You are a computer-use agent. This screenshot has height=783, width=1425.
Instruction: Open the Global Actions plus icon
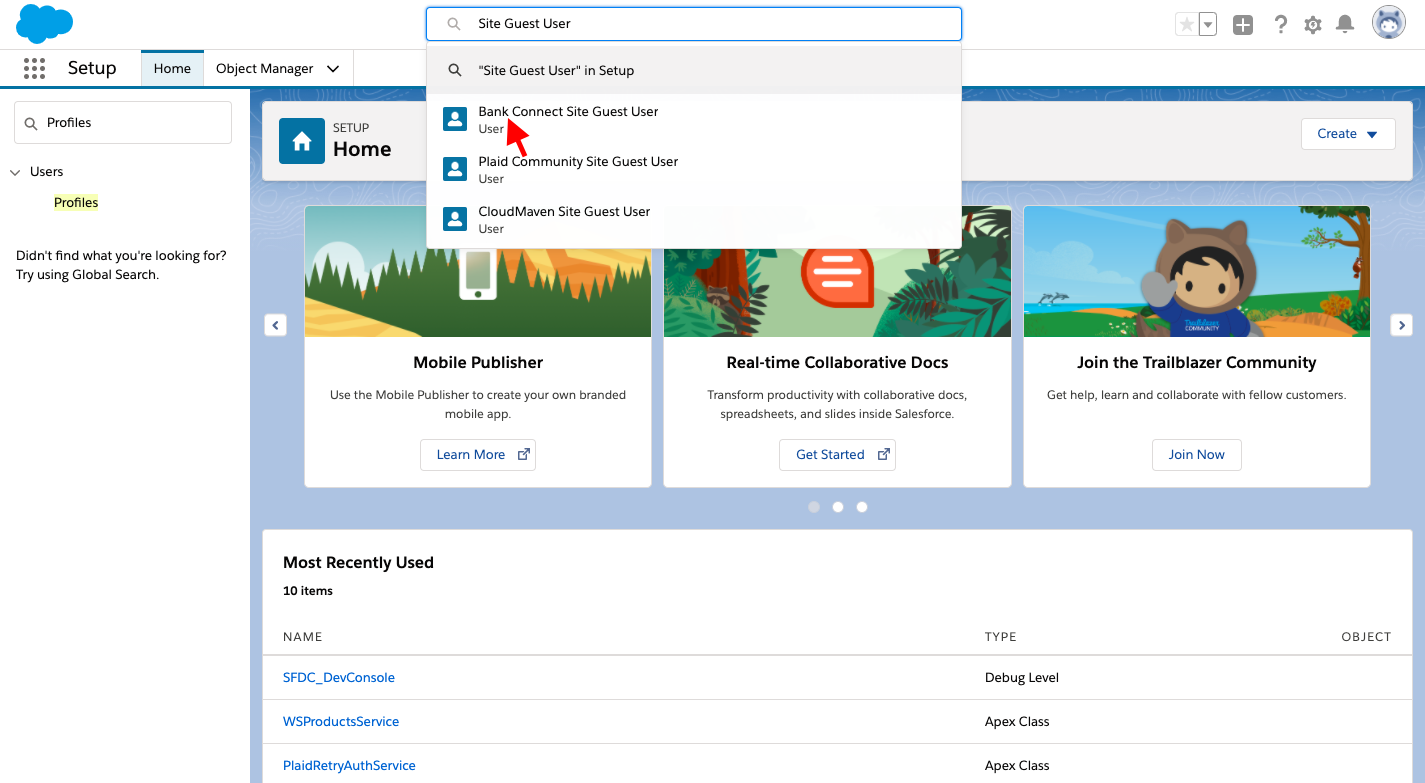click(1243, 25)
